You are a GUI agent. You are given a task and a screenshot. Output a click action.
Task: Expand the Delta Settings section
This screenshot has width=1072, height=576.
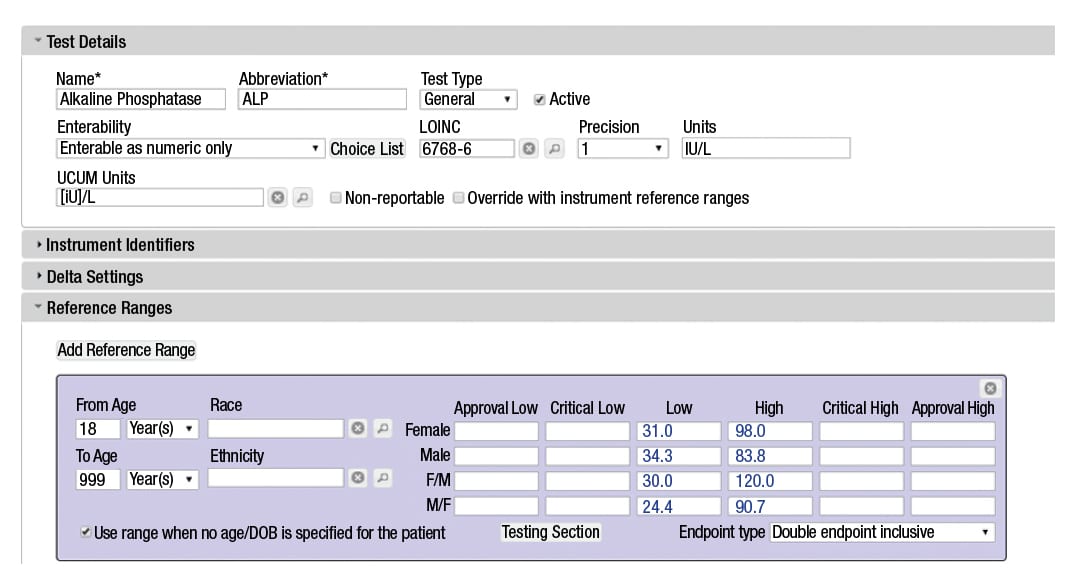[94, 277]
